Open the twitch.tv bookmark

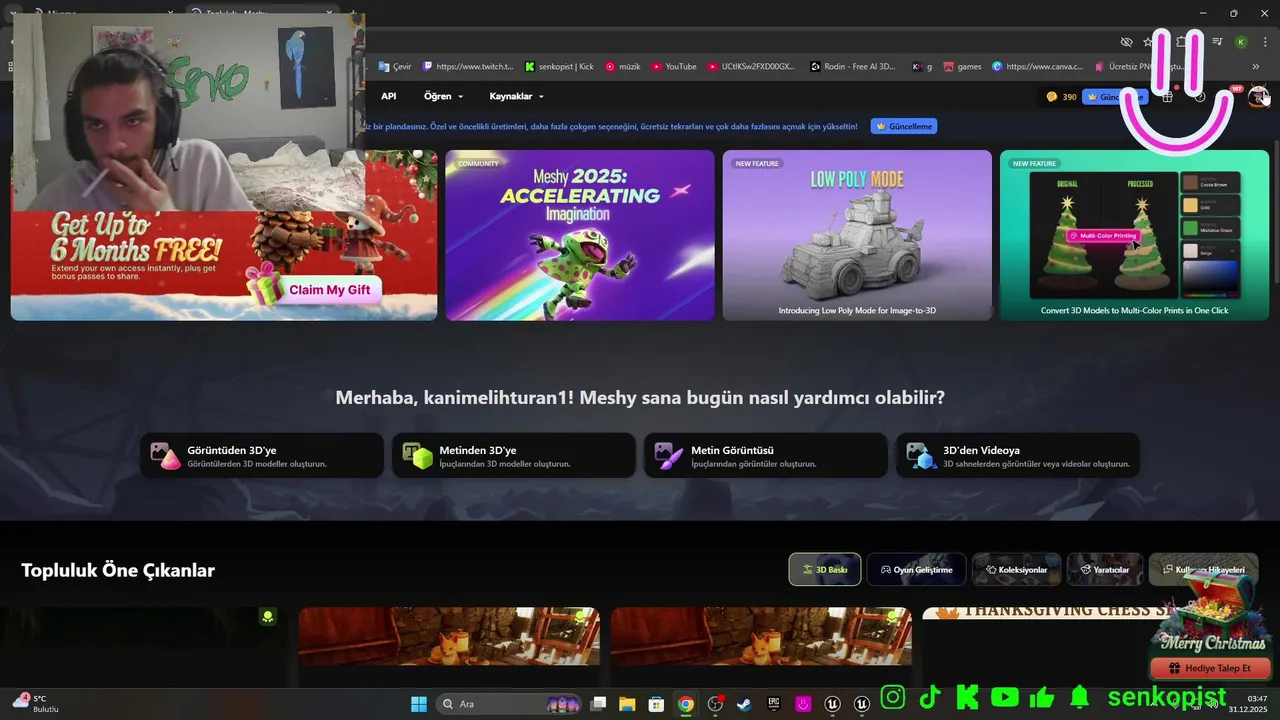(x=468, y=67)
